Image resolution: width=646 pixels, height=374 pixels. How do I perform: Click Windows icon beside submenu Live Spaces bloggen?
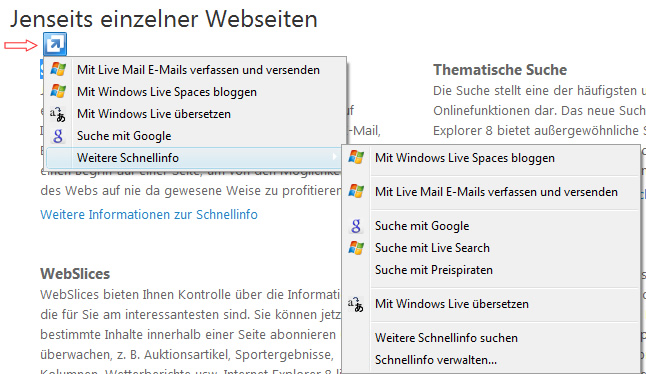pyautogui.click(x=356, y=157)
